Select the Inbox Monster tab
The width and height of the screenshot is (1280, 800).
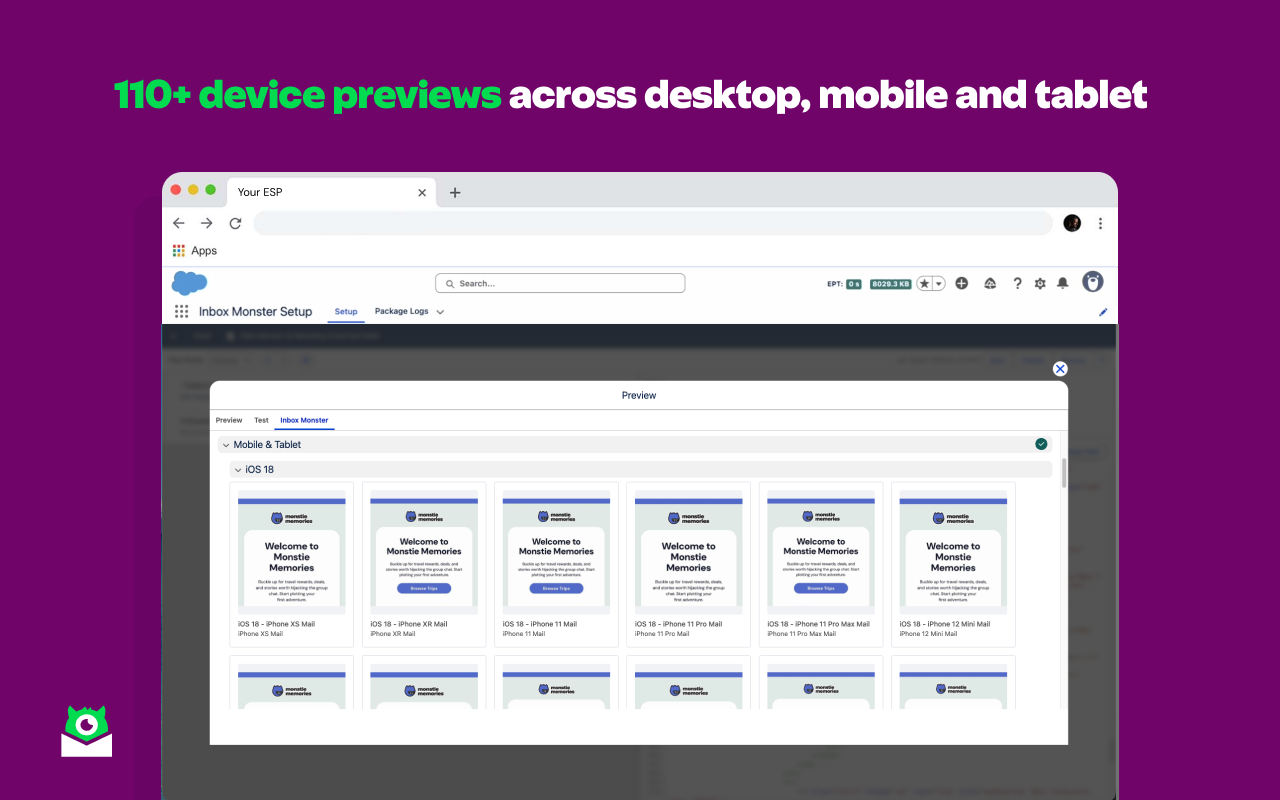click(304, 420)
